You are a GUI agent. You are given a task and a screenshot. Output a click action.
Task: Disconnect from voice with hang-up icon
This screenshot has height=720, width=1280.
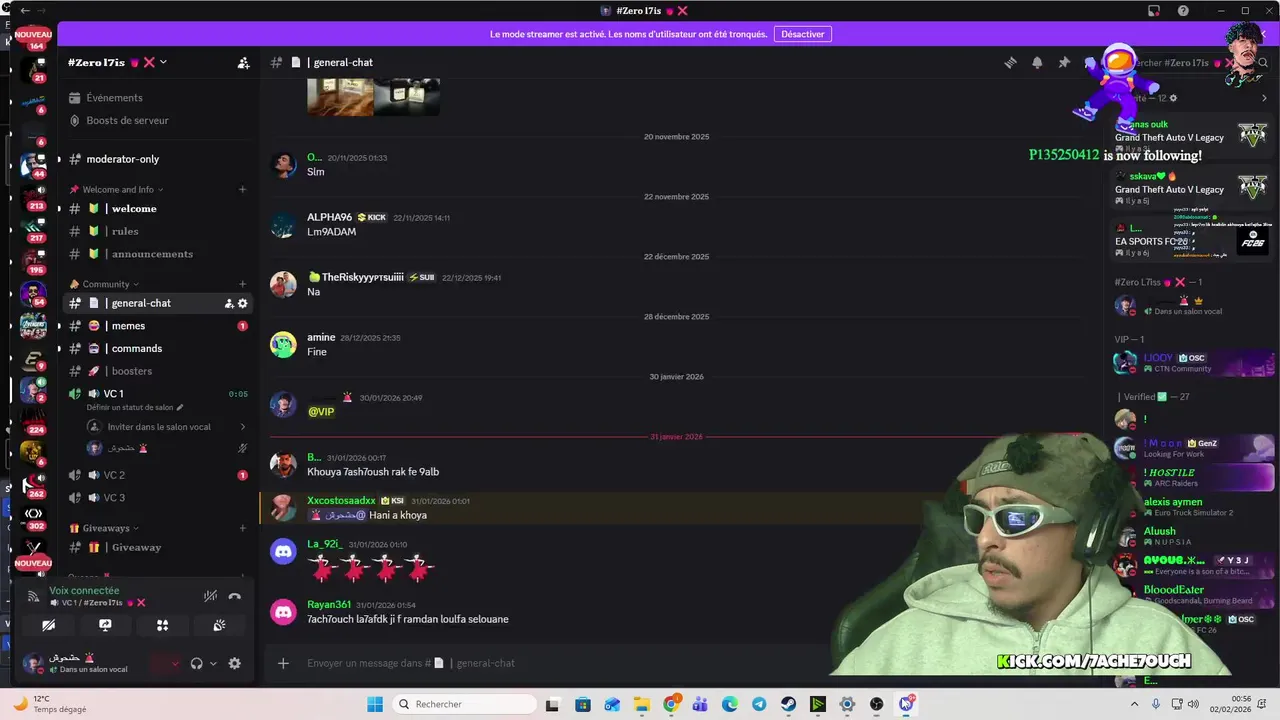coord(235,596)
